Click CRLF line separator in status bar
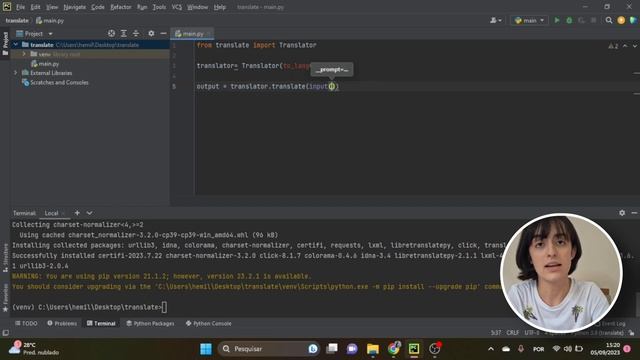The image size is (640, 360). (513, 333)
